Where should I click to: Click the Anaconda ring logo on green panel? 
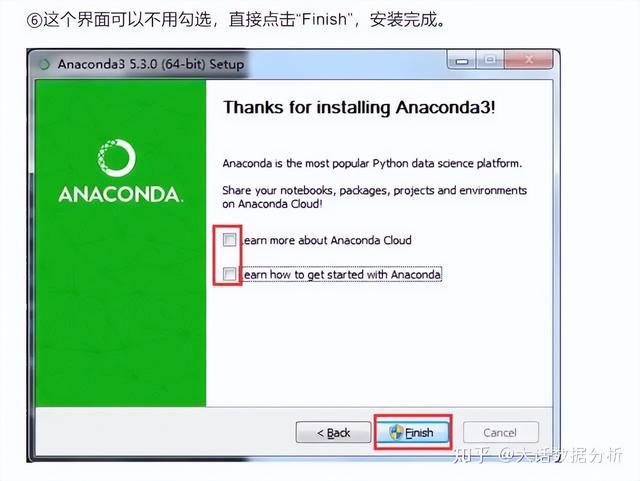tap(117, 158)
